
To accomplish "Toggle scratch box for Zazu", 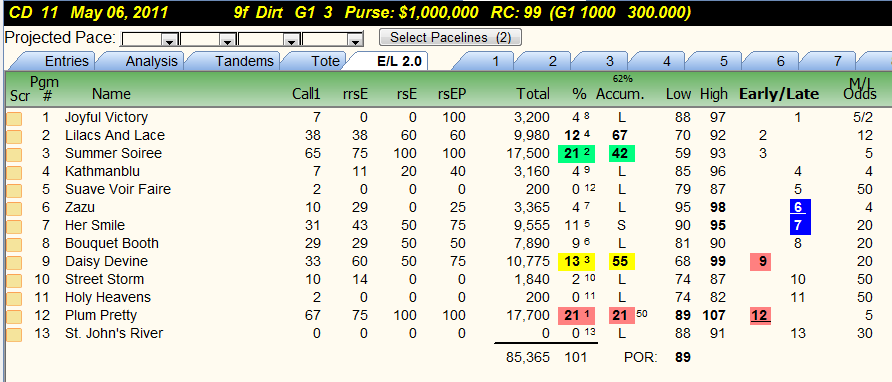I will pos(14,208).
